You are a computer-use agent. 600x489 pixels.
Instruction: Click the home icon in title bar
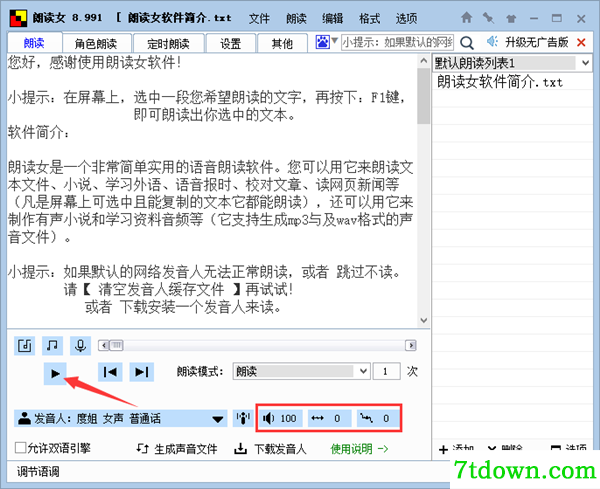coord(466,18)
